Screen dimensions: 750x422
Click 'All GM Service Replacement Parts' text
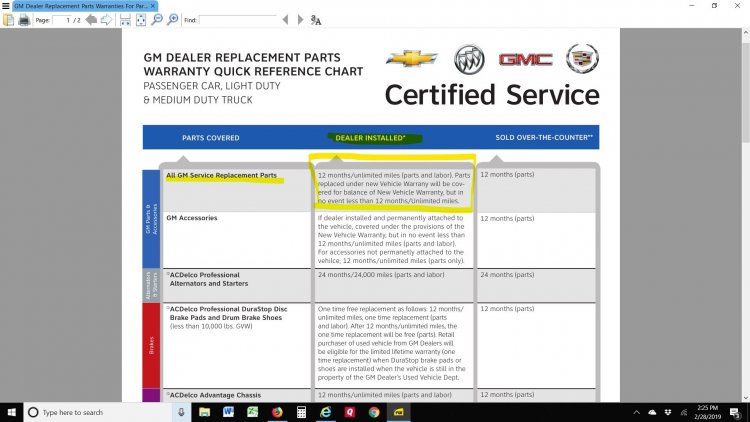pos(221,175)
